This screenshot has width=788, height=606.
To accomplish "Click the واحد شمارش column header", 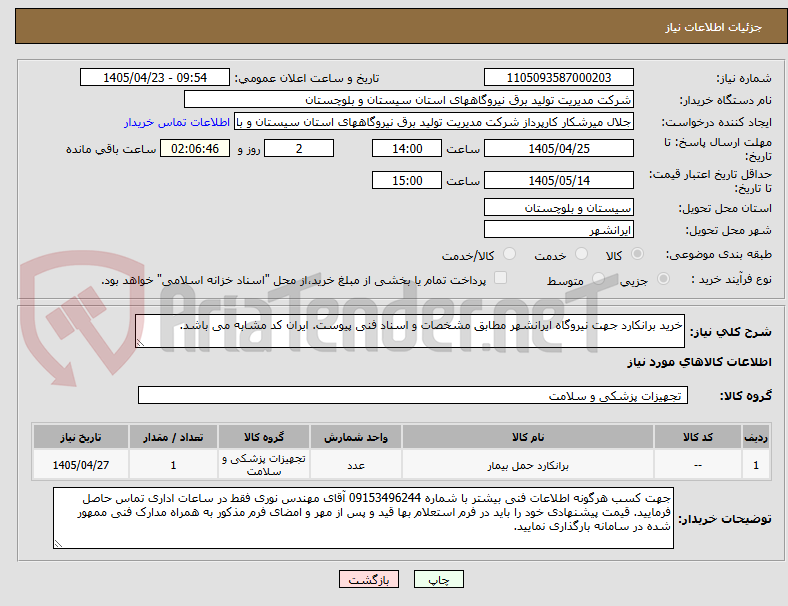I will click(356, 437).
